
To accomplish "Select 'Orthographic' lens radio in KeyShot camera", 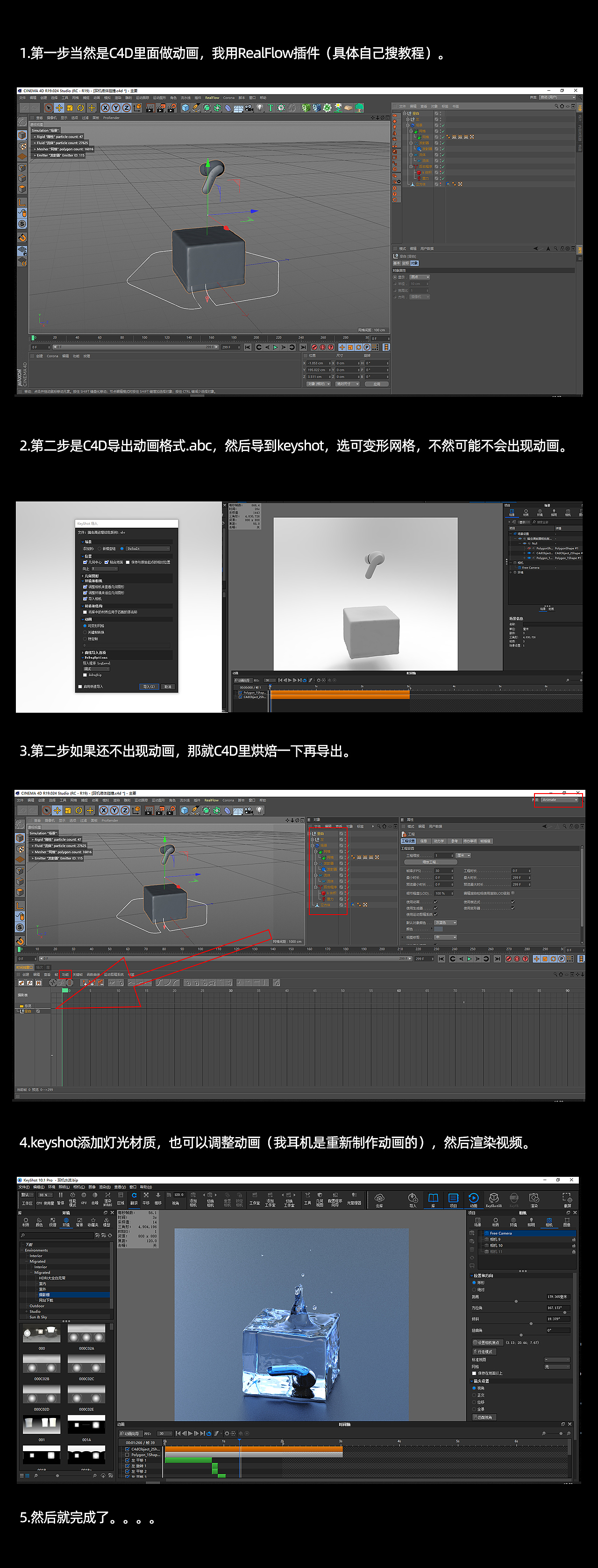I will 474,1396.
